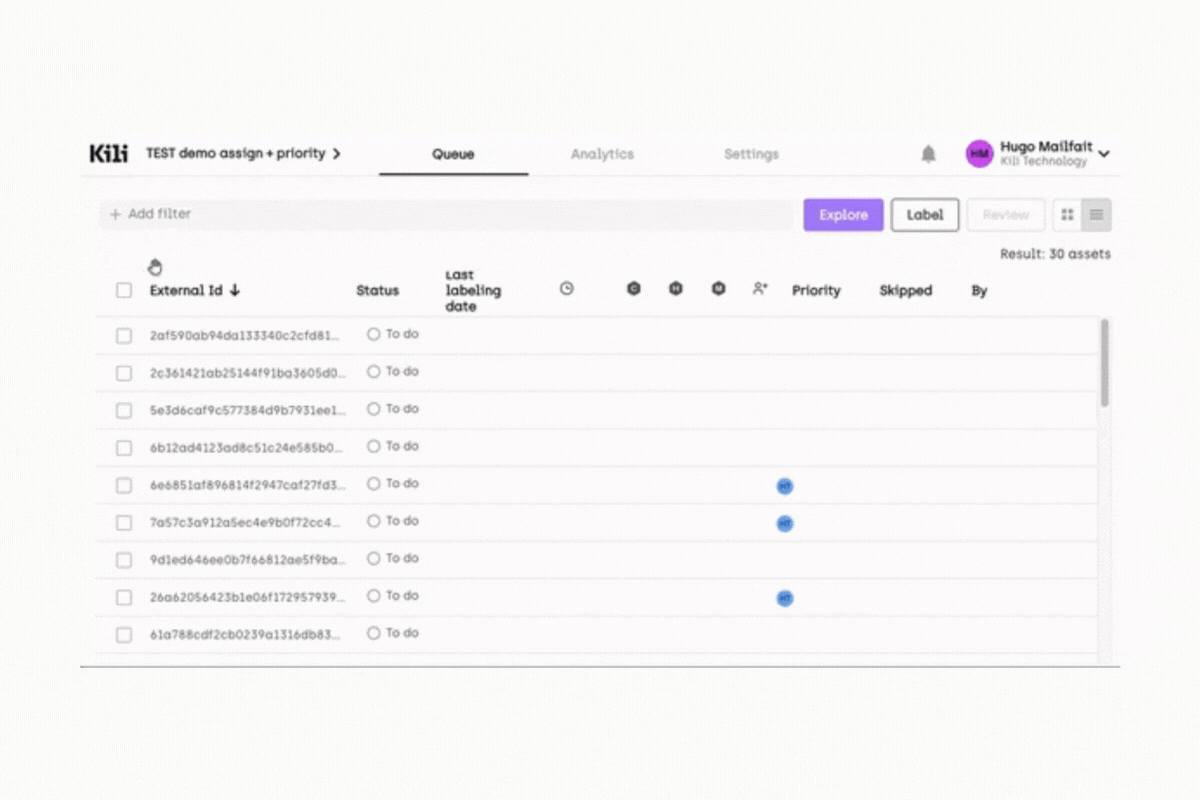Click the Kili logo

point(107,153)
